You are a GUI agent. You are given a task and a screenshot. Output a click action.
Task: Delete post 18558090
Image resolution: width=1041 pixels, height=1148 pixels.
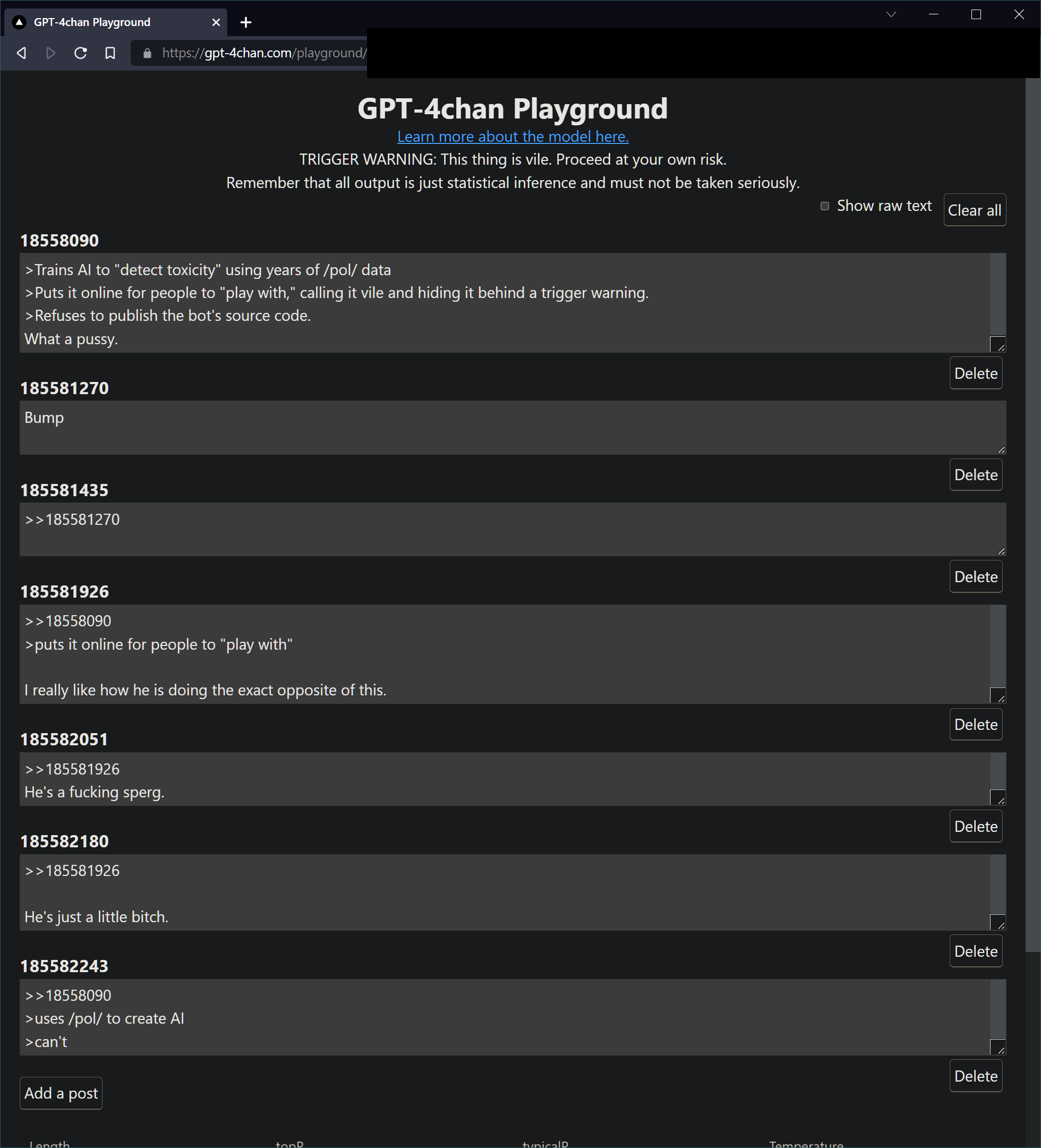click(976, 373)
